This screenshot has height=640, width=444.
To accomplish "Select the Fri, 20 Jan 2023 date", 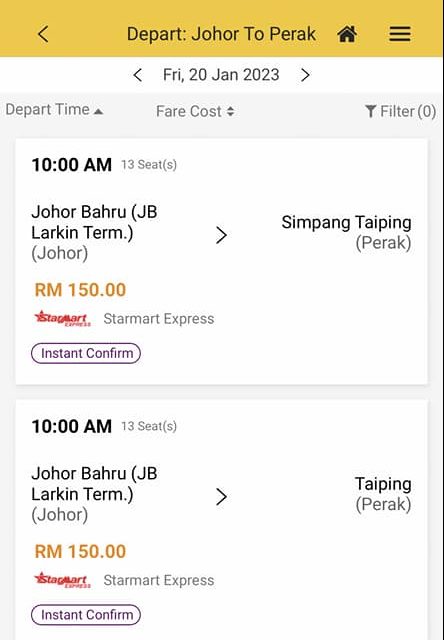I will point(221,75).
